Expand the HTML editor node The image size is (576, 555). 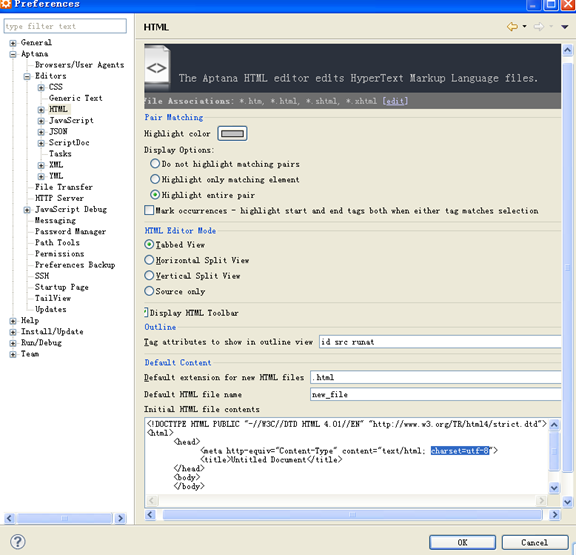coord(41,110)
